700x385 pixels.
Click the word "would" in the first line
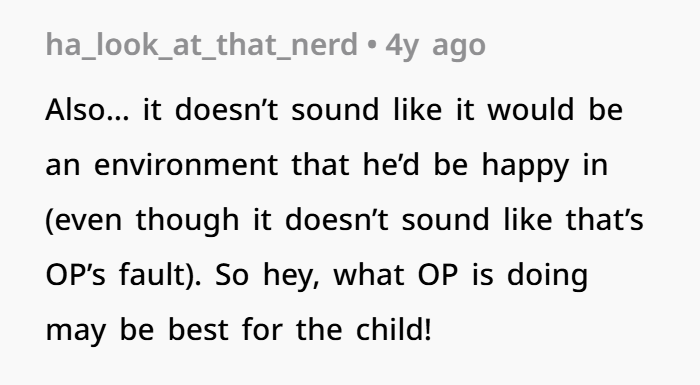tap(531, 109)
